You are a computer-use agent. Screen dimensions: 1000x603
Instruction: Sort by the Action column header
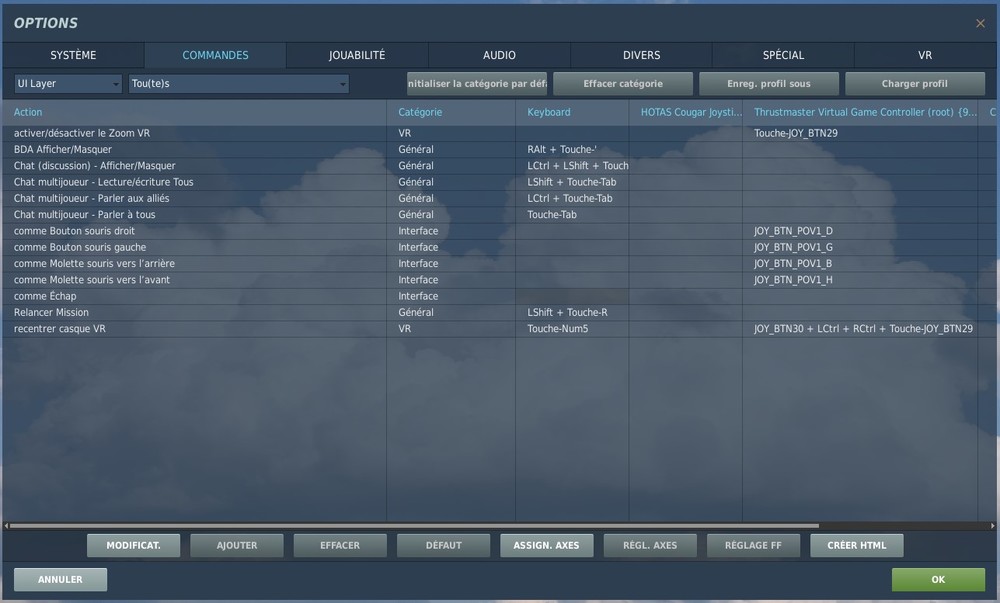pyautogui.click(x=194, y=112)
